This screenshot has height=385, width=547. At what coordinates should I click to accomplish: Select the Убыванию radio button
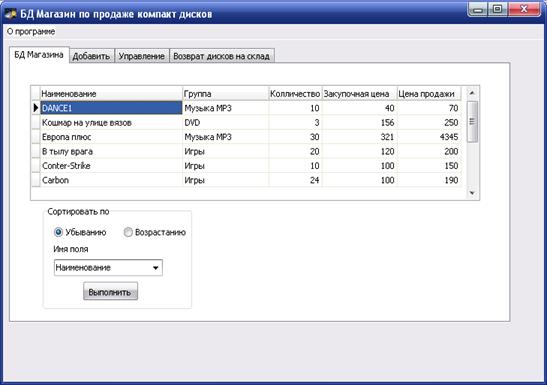point(58,232)
